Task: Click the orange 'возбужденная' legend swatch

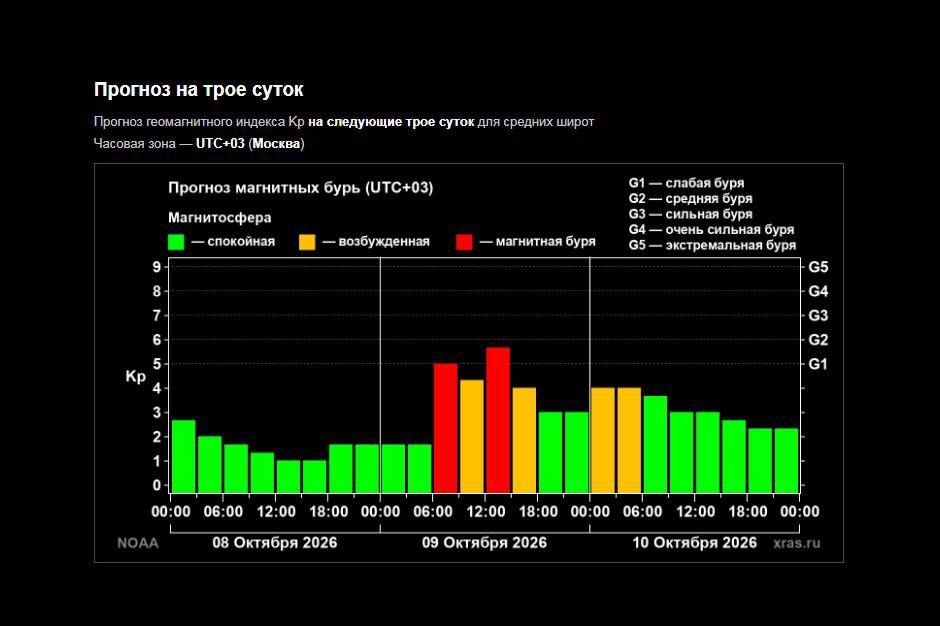Action: pos(307,242)
